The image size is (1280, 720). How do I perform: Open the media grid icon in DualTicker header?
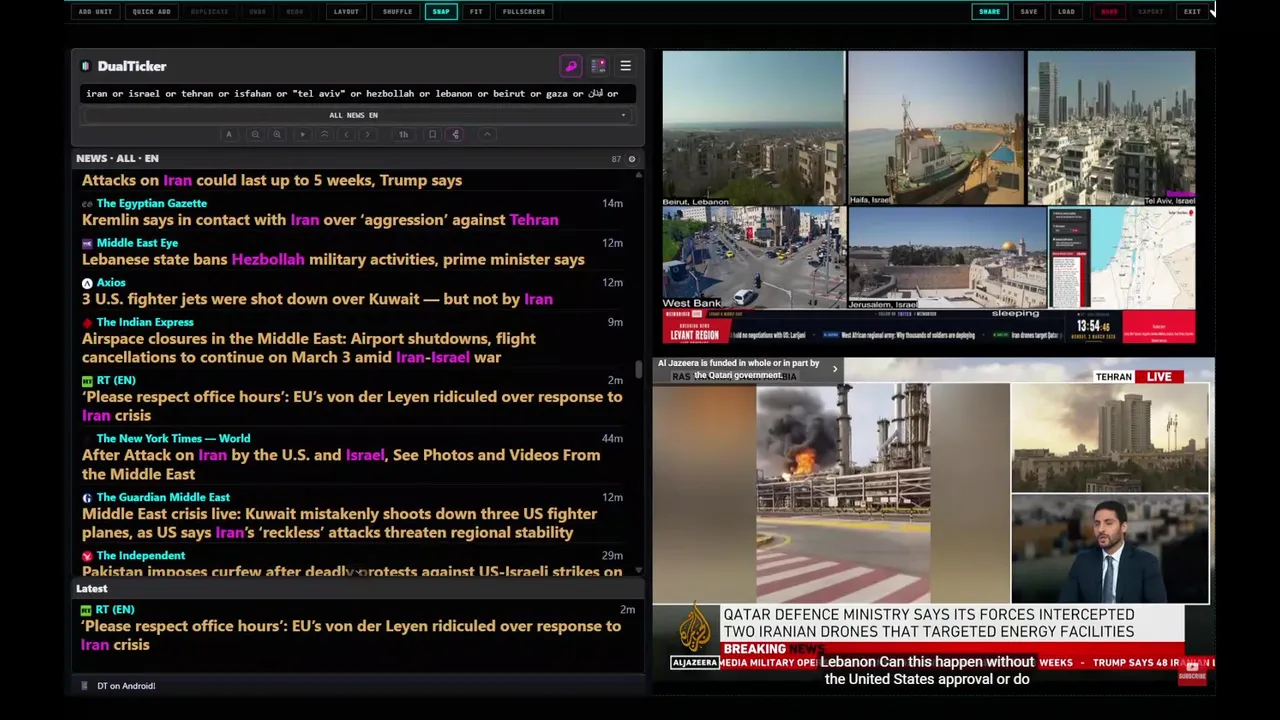click(598, 66)
